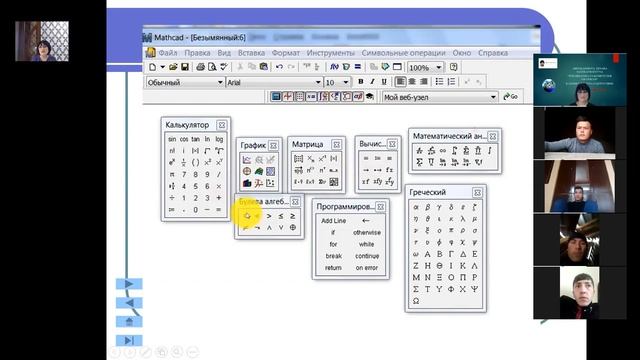Image resolution: width=640 pixels, height=360 pixels.
Task: Toggle Italic formatting
Action: tap(372, 82)
